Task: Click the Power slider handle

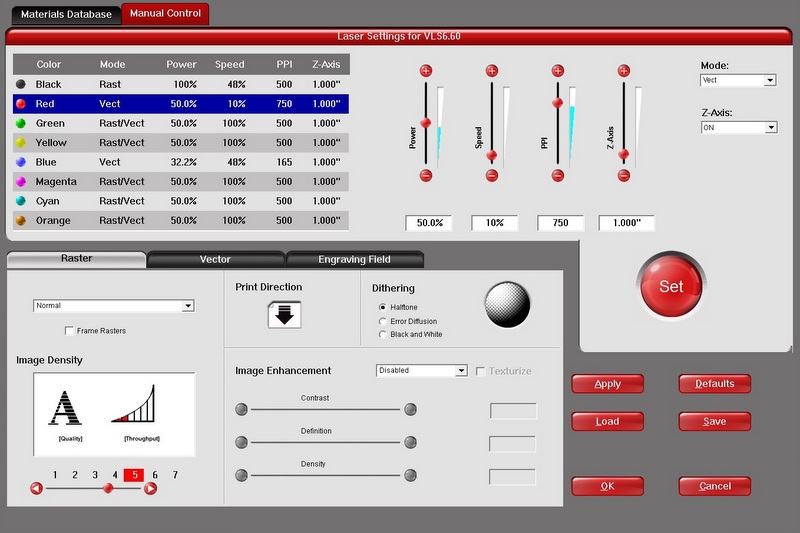Action: (x=426, y=122)
